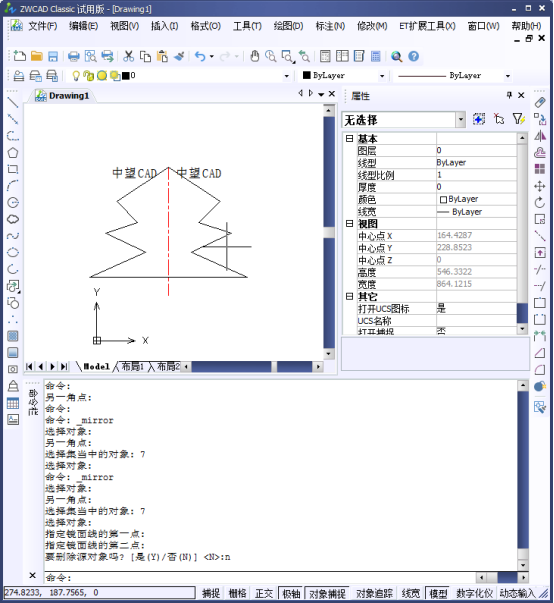Screen dimensions: 554x603
Task: Close the Drawing1 tab with the X
Action: (332, 93)
